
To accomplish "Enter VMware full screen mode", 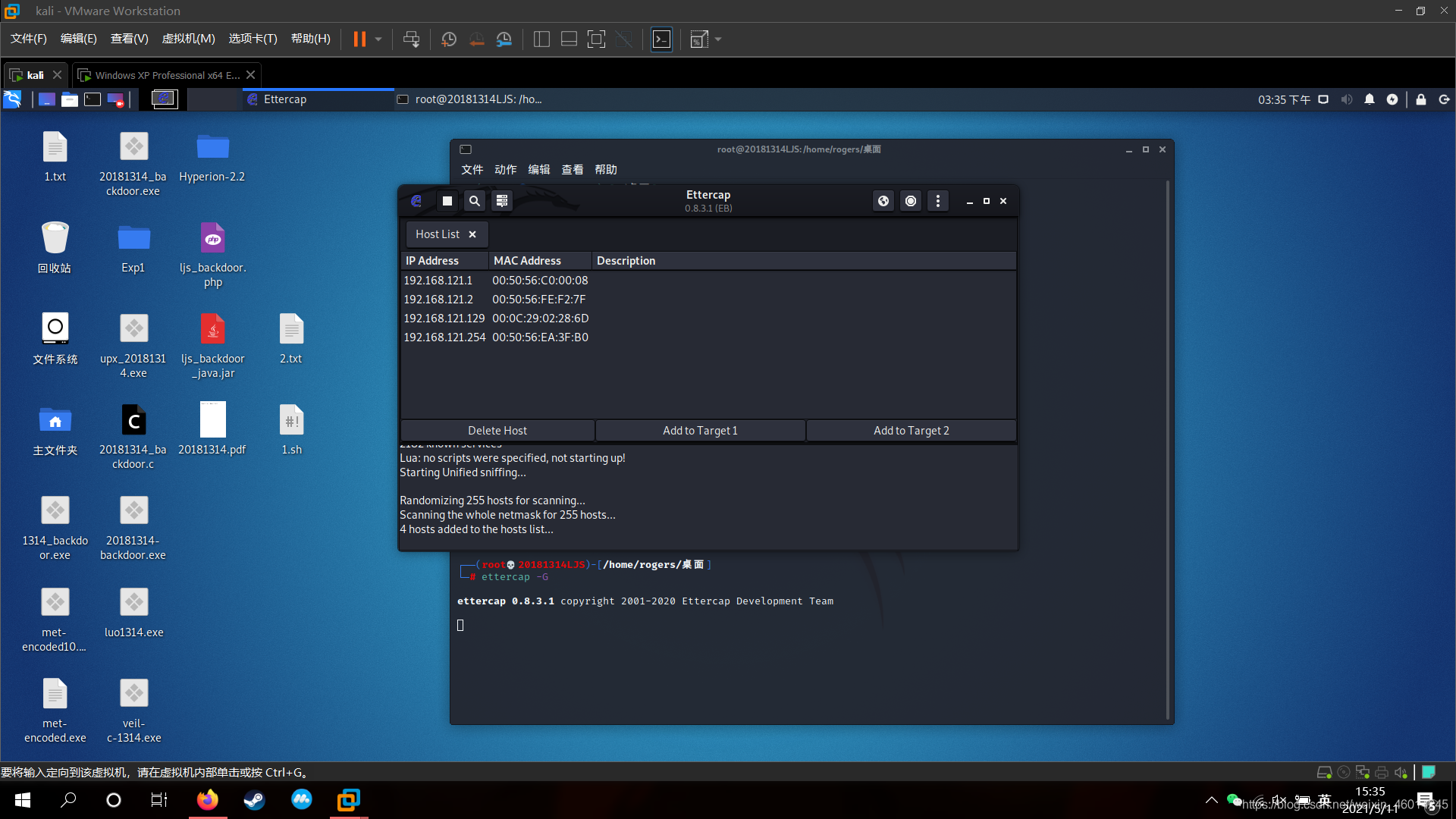I will (x=597, y=39).
